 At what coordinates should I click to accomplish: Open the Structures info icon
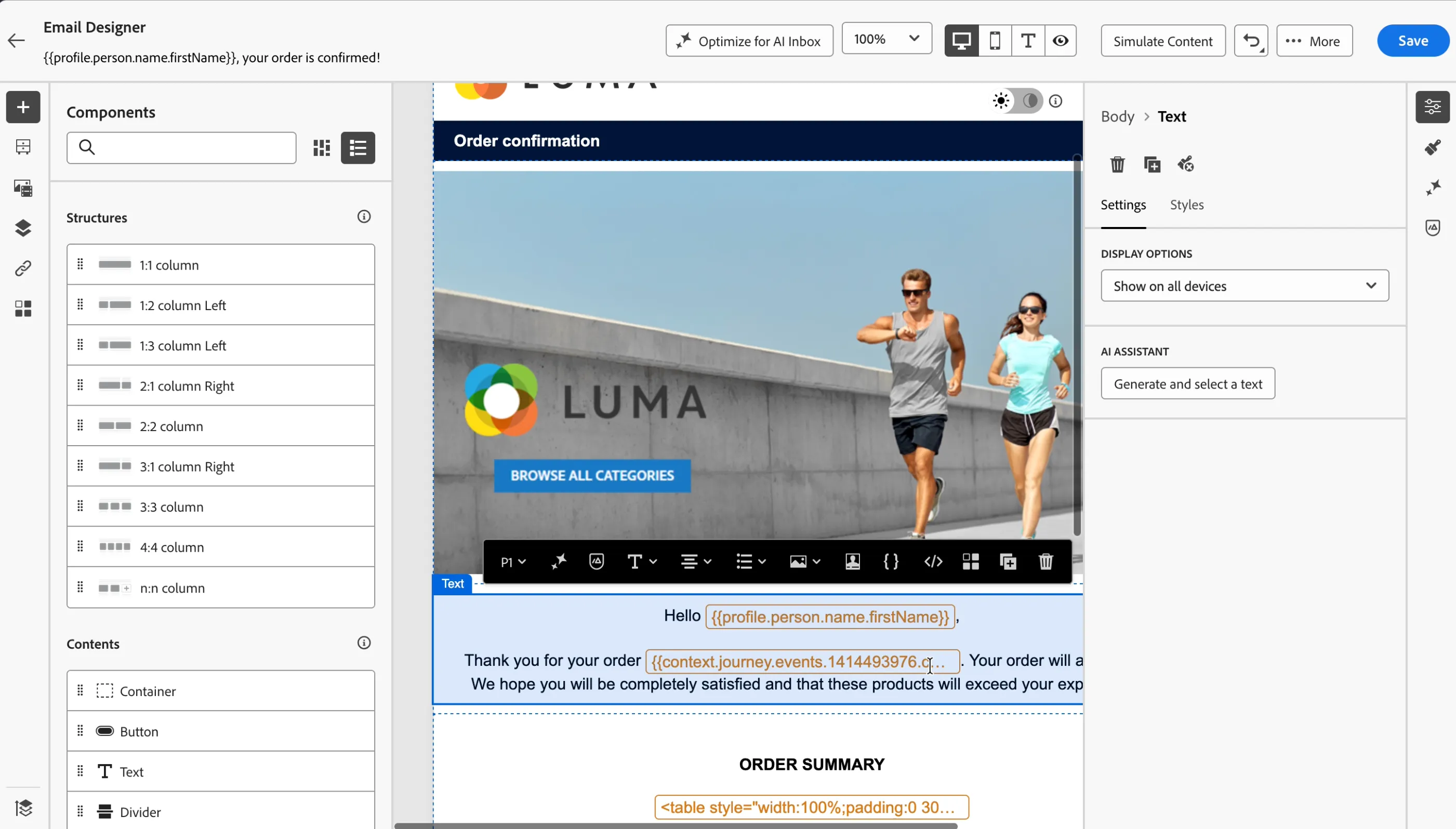pyautogui.click(x=364, y=217)
